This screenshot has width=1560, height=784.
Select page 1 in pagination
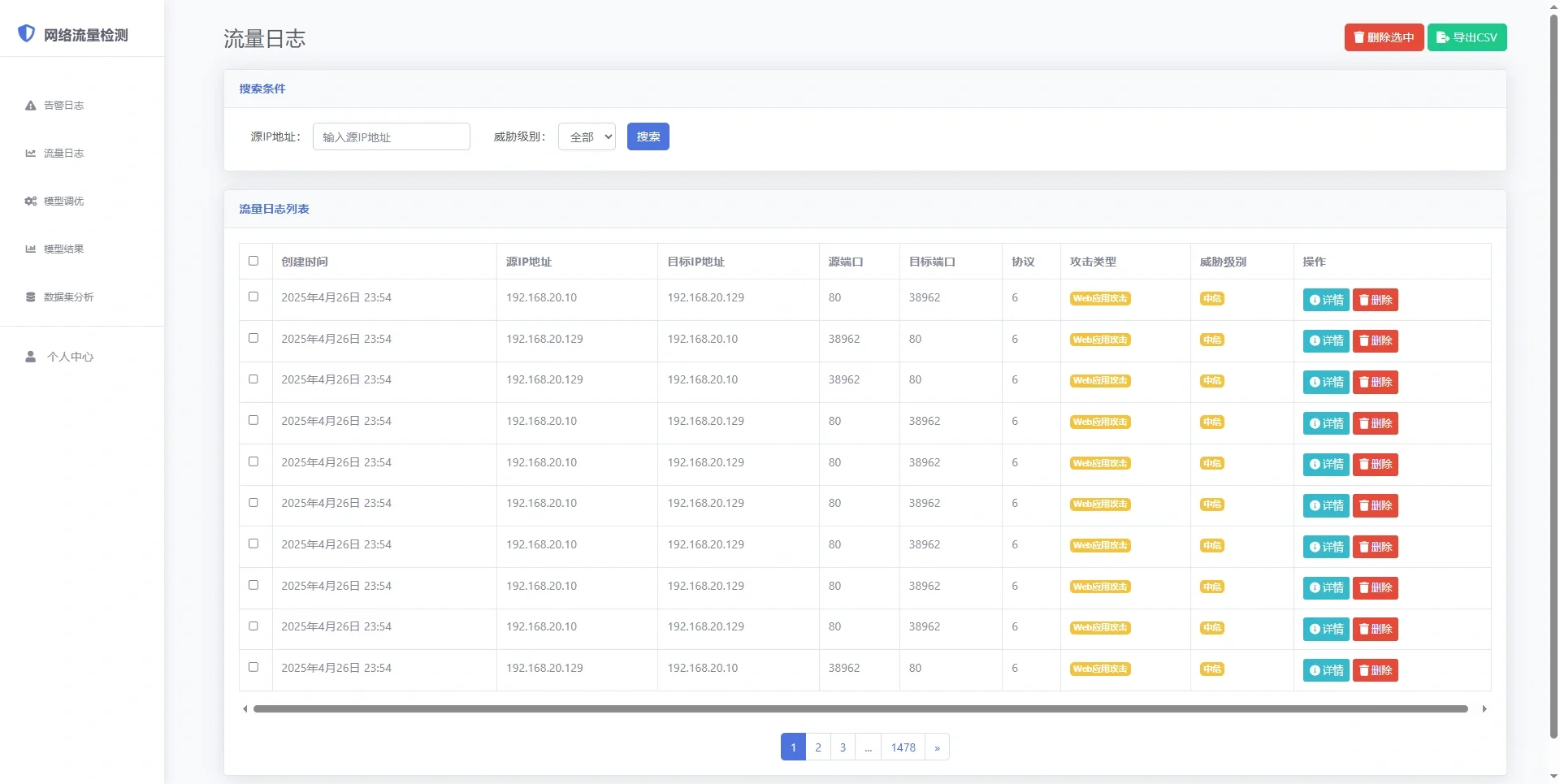click(x=794, y=747)
